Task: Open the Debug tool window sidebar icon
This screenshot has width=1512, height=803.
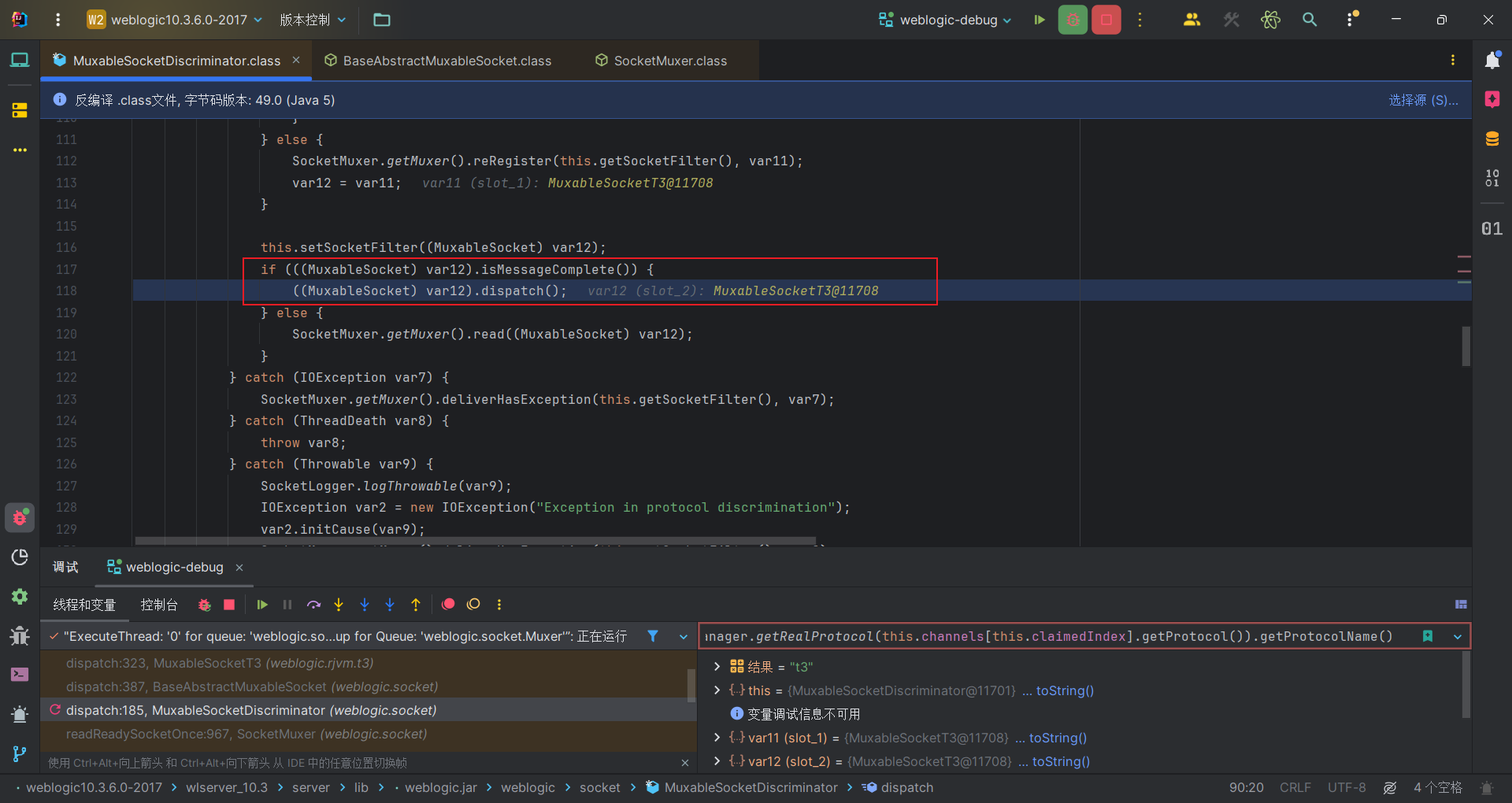Action: click(x=20, y=517)
